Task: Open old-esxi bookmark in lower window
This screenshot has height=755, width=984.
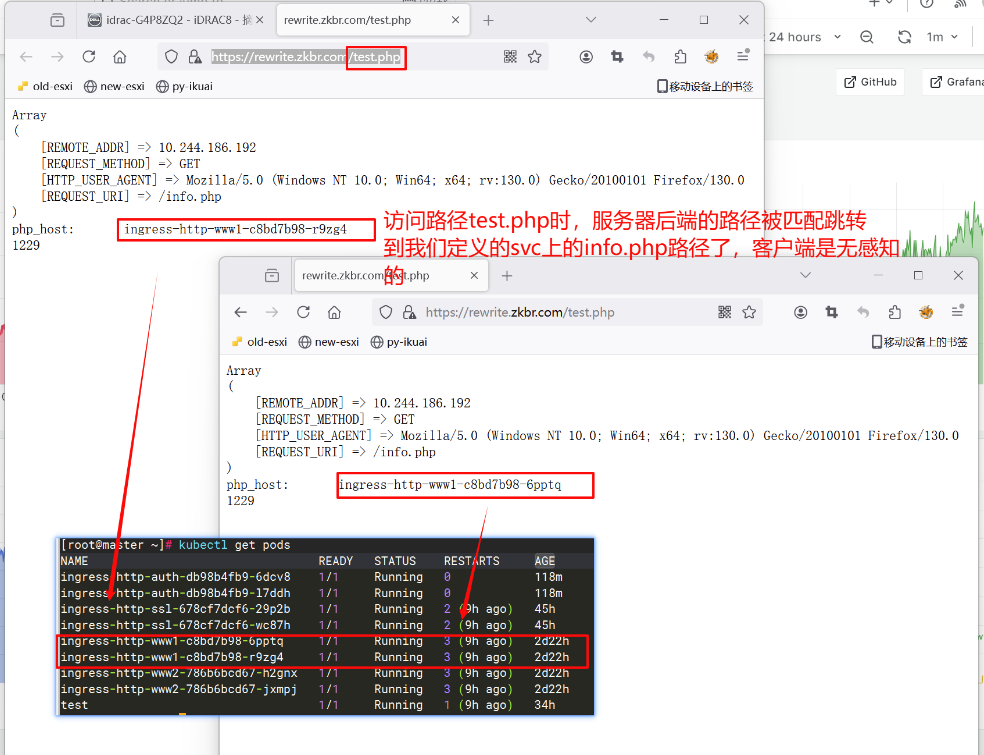Action: click(260, 342)
